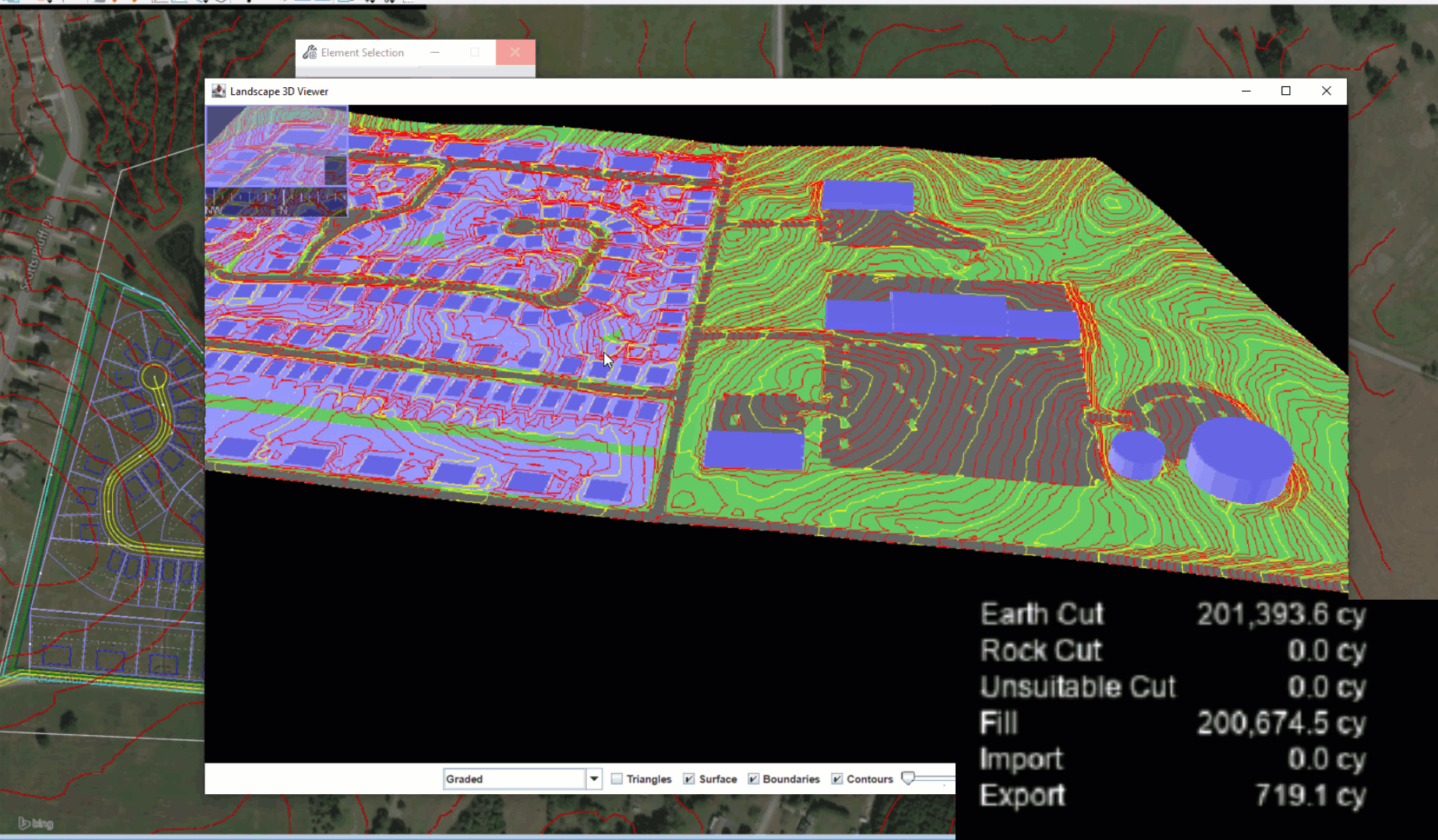
Task: Click the Unsuitable Cut label
Action: tap(1078, 687)
